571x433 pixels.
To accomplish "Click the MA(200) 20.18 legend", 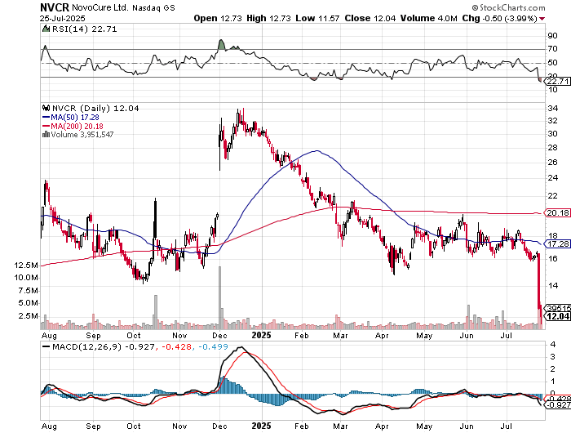I will pos(73,126).
